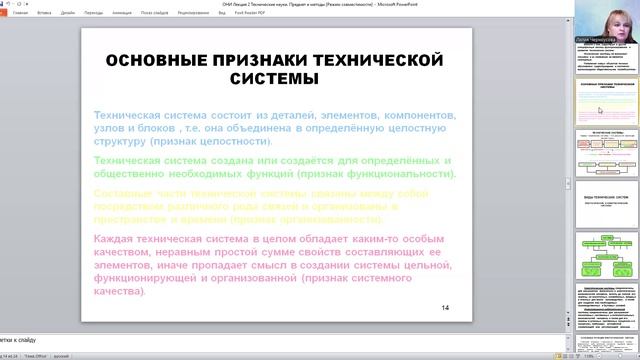Switch to Normal view icon in status bar

(x=559, y=356)
